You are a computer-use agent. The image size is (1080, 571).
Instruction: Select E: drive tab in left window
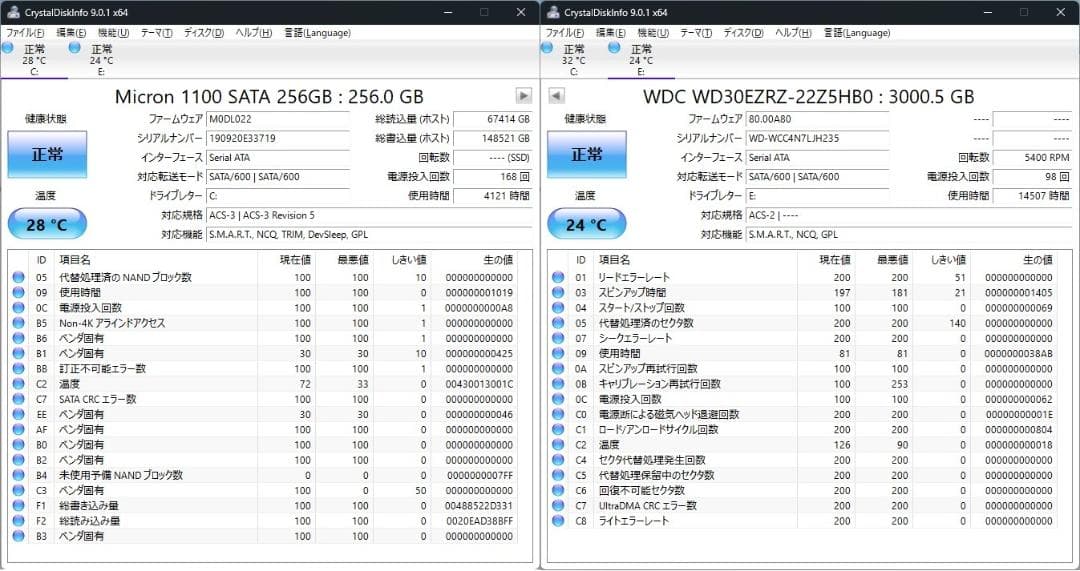point(101,60)
